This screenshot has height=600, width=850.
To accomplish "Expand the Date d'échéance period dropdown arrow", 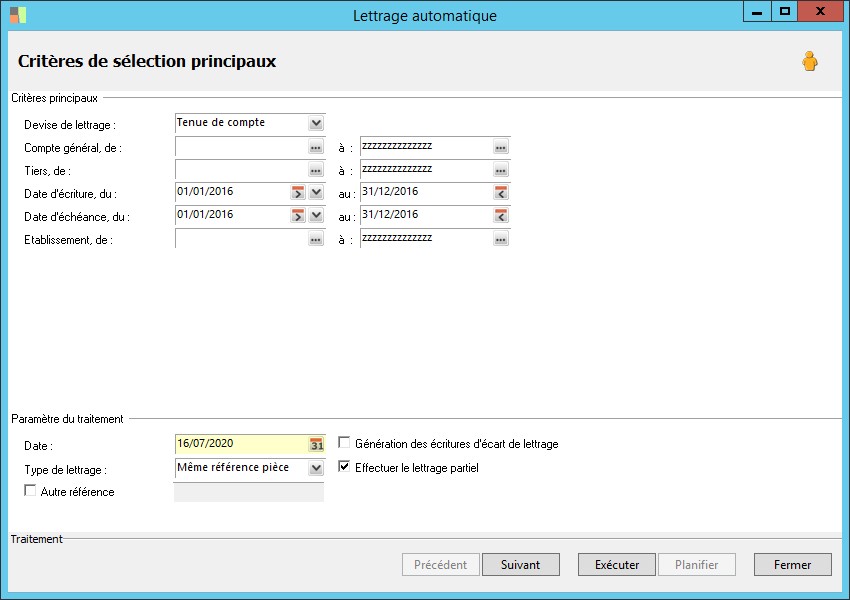I will (316, 215).
